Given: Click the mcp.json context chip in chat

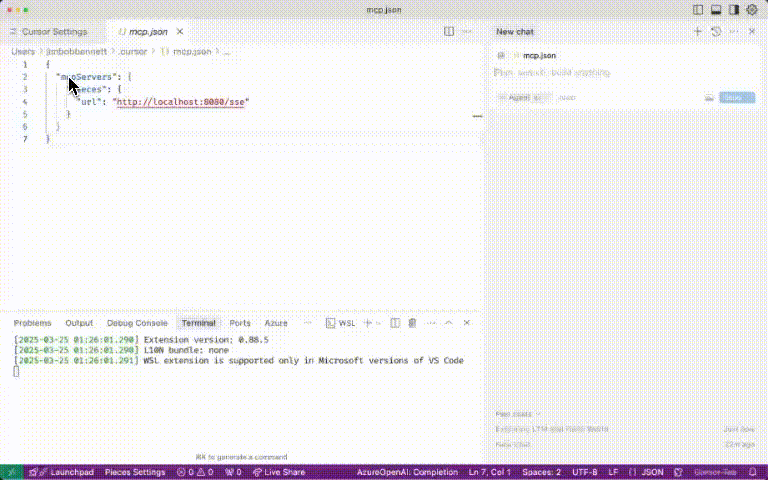Looking at the screenshot, I should pyautogui.click(x=535, y=55).
